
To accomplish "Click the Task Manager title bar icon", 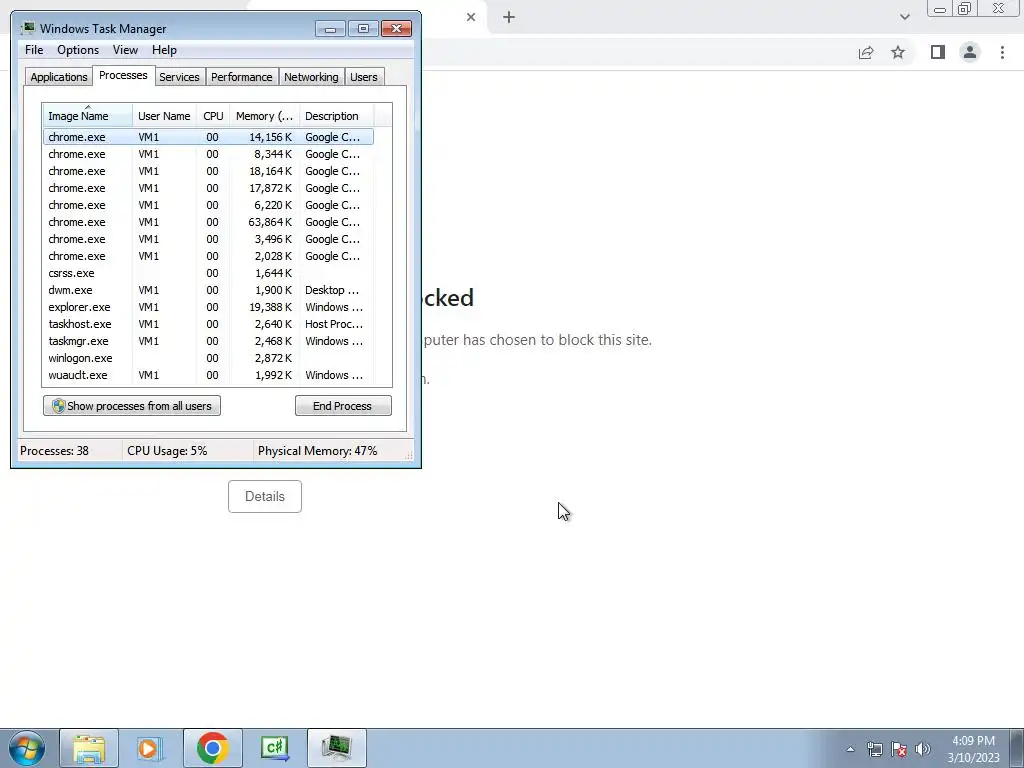I will (x=27, y=29).
